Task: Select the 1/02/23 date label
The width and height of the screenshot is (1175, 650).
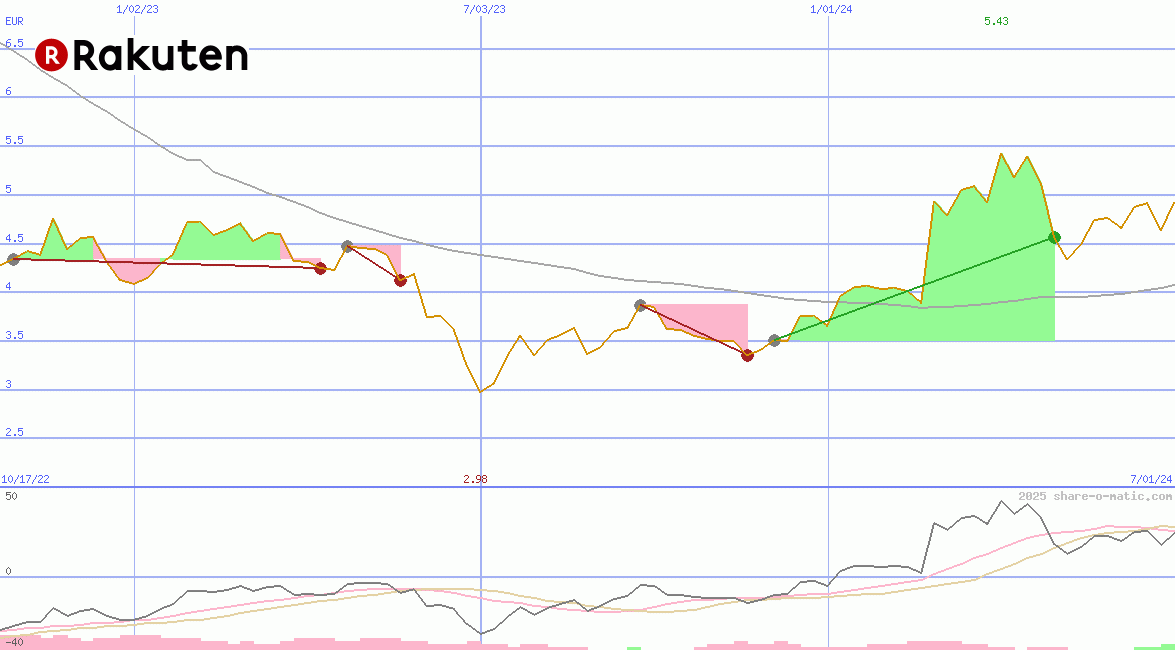Action: [x=136, y=9]
